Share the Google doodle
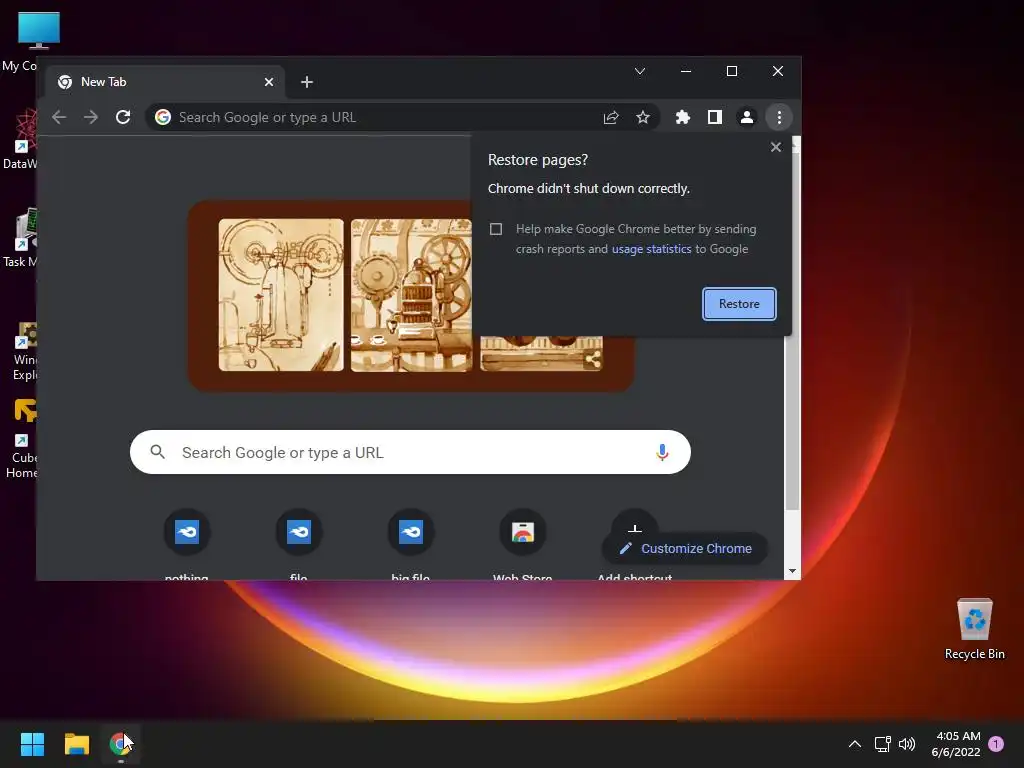This screenshot has width=1024, height=768. point(593,359)
